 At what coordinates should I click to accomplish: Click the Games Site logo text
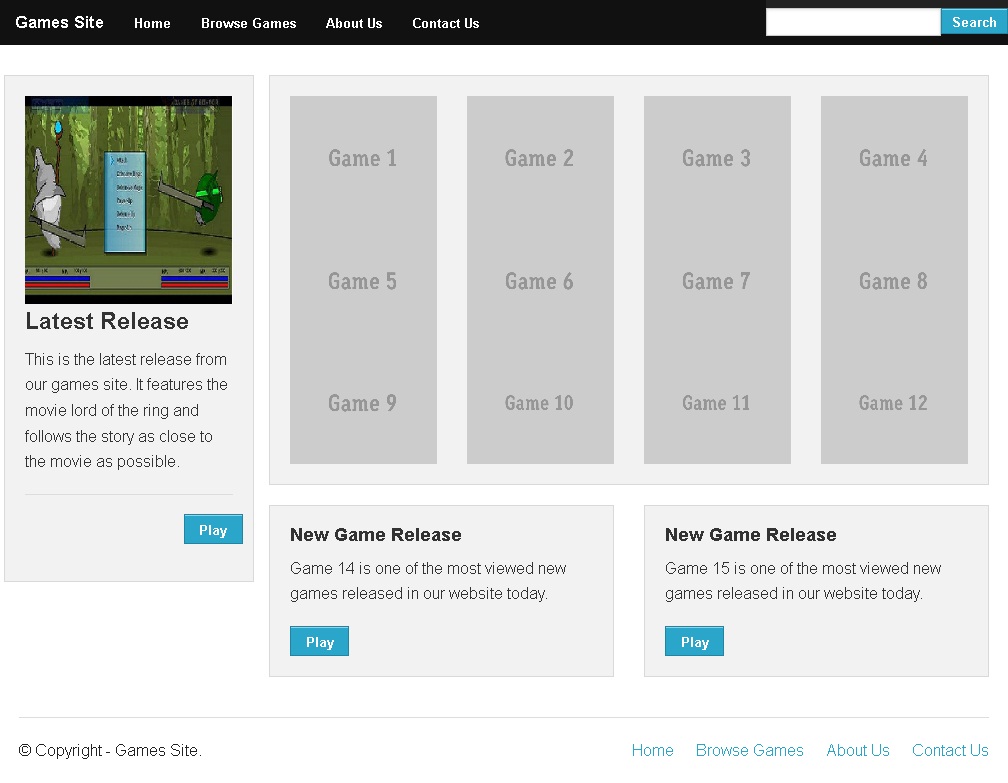(59, 21)
